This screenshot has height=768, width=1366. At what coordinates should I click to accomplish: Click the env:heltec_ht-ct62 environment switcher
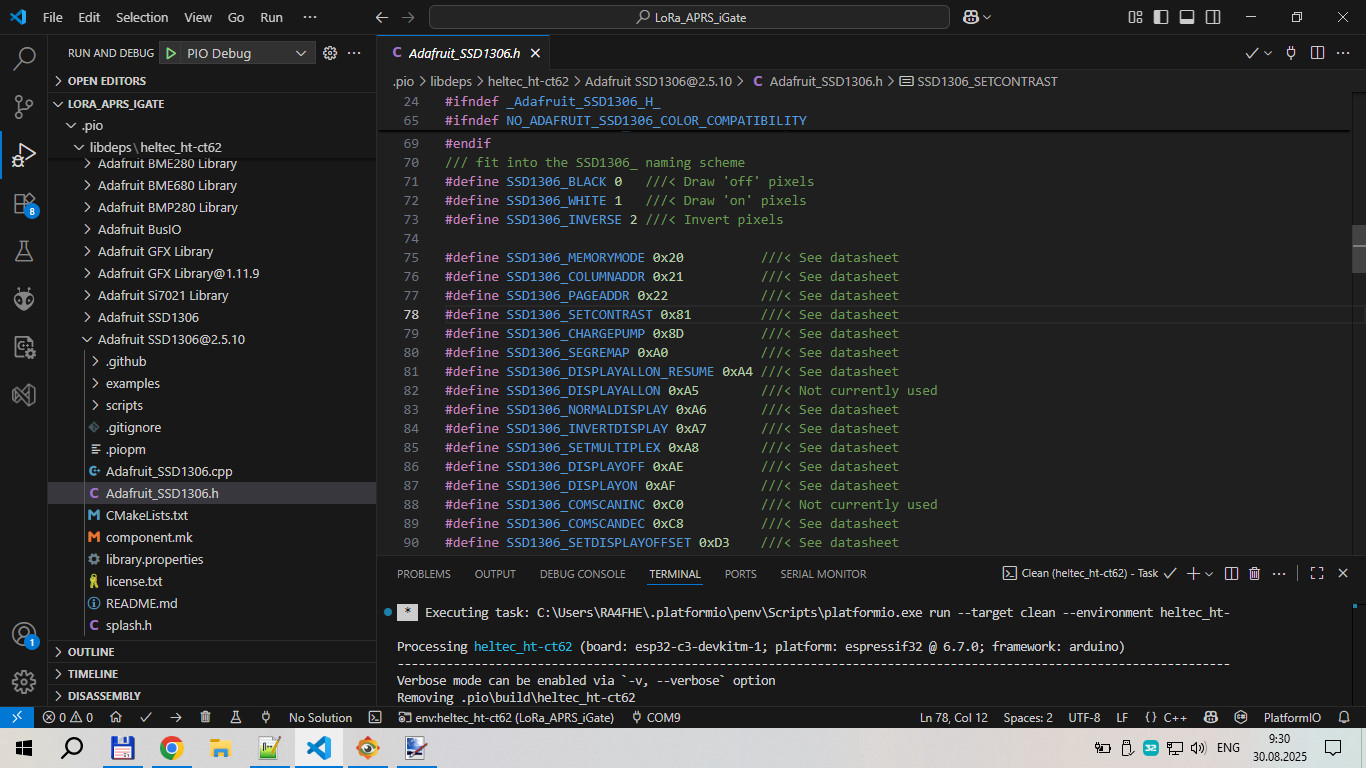[x=505, y=717]
